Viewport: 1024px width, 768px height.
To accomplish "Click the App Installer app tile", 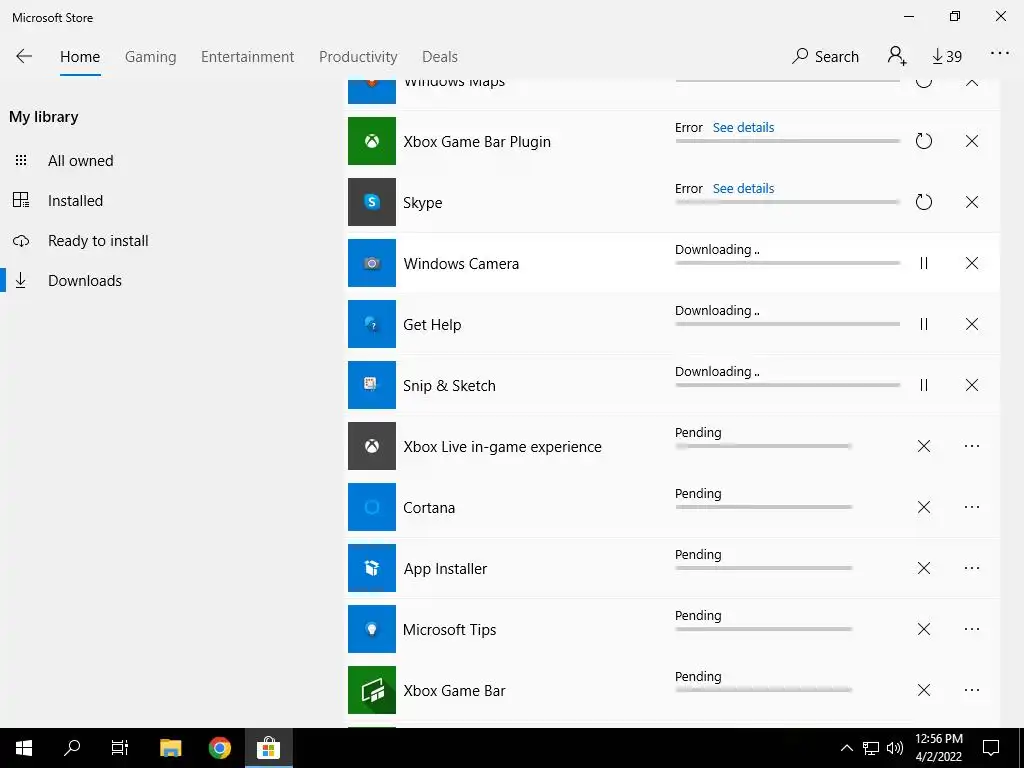I will click(372, 568).
